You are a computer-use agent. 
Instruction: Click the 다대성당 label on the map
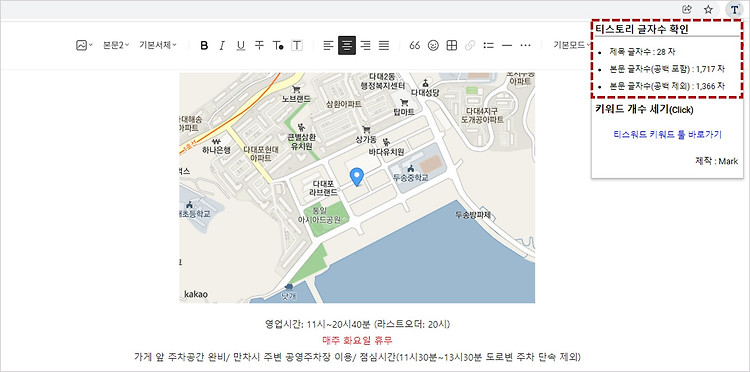425,93
